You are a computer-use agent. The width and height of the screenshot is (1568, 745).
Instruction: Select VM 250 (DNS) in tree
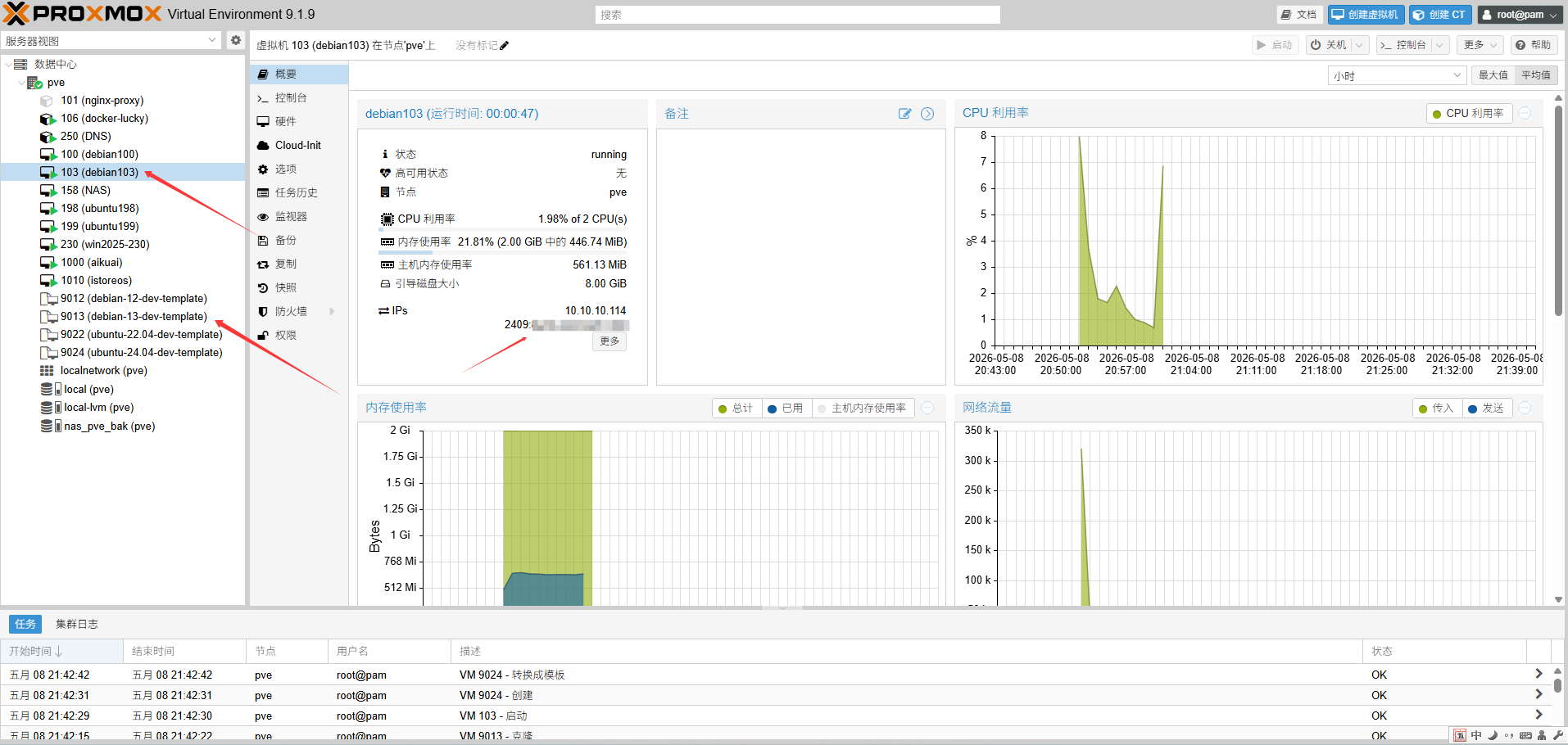click(85, 137)
